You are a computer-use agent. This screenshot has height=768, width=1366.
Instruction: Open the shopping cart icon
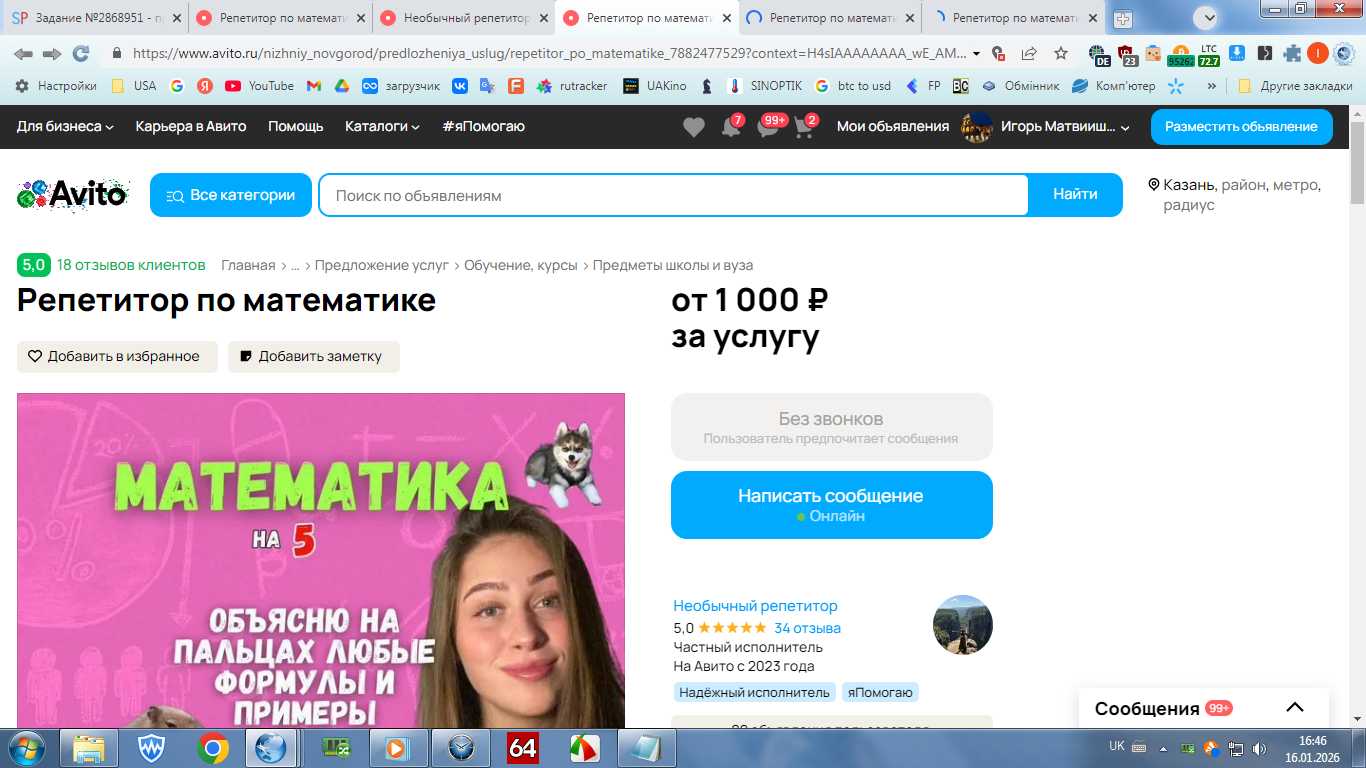pyautogui.click(x=805, y=127)
